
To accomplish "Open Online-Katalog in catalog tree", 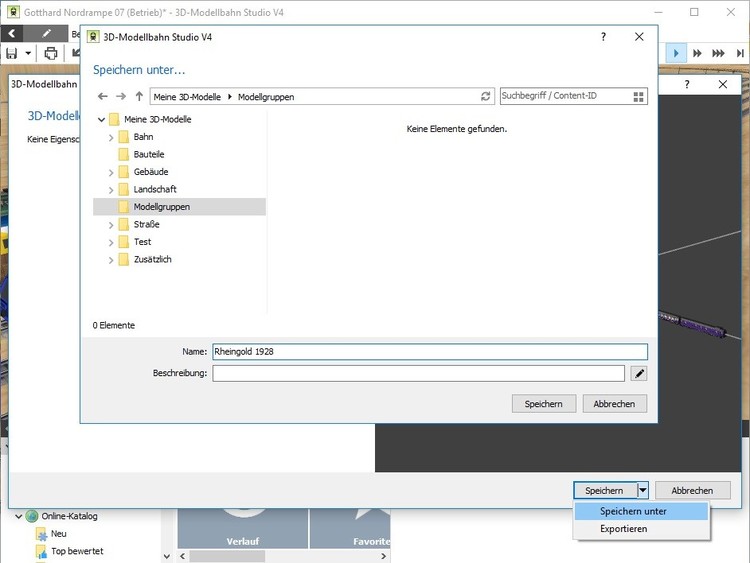I will point(69,516).
